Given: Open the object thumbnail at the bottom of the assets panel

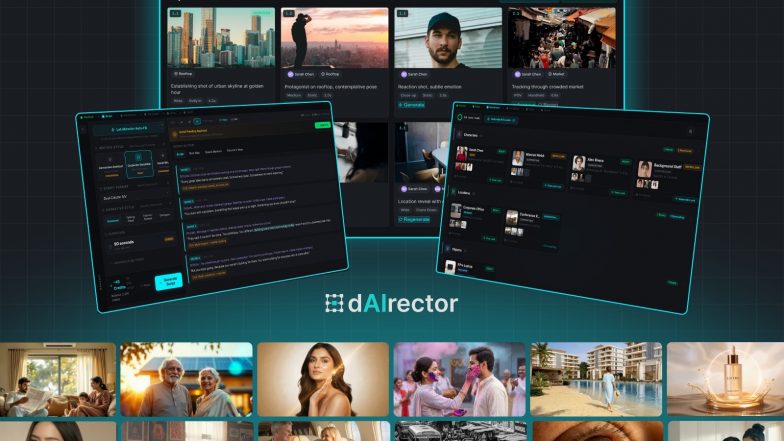Looking at the screenshot, I should click(x=450, y=266).
